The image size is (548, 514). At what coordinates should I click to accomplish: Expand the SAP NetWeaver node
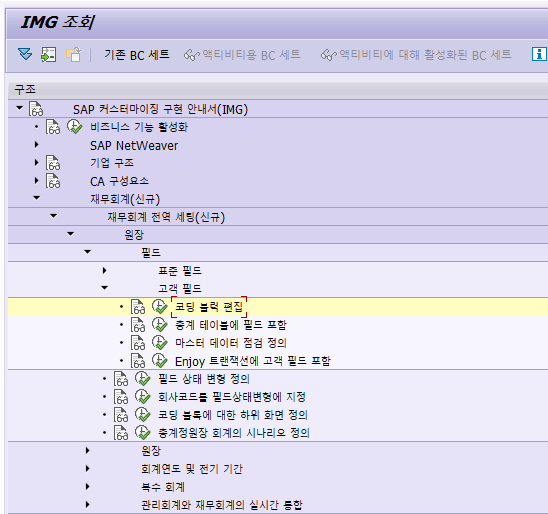[36, 145]
